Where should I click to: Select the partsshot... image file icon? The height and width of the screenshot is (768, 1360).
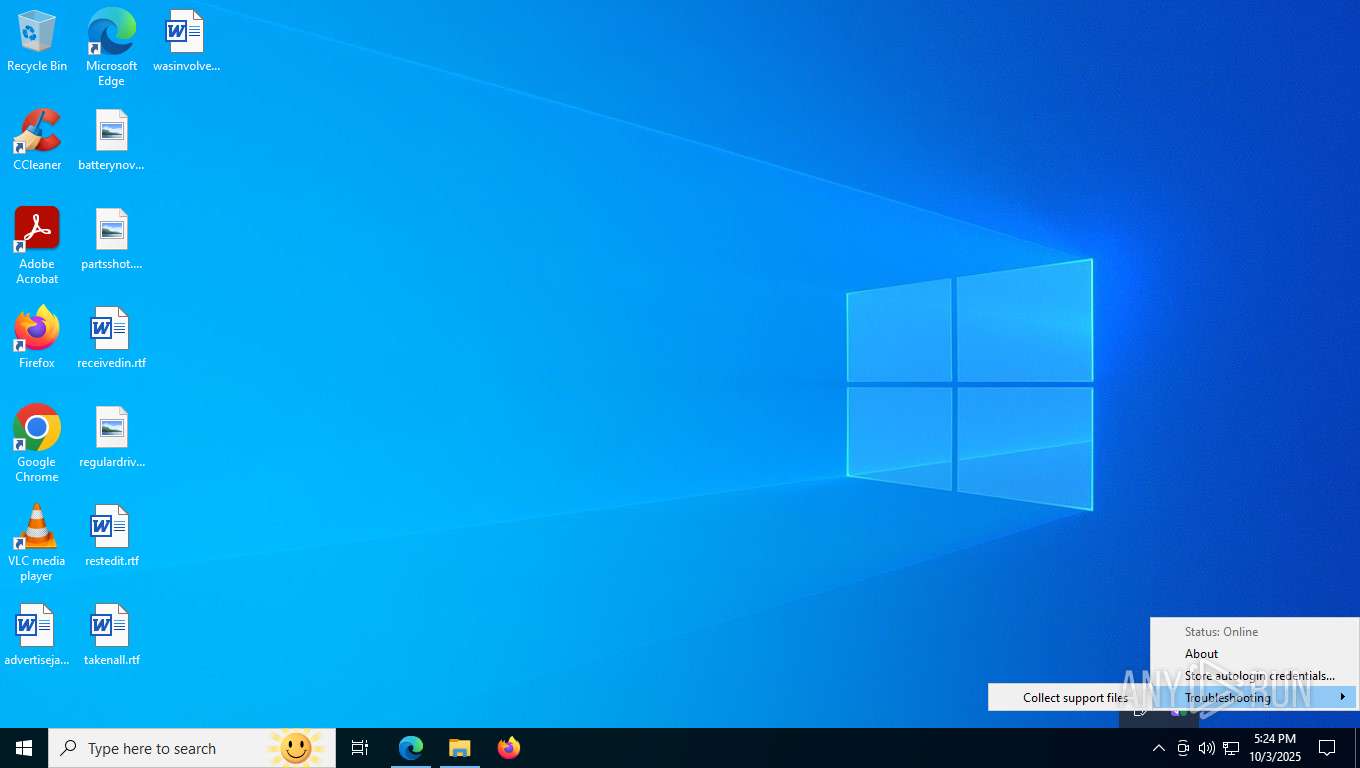tap(111, 240)
